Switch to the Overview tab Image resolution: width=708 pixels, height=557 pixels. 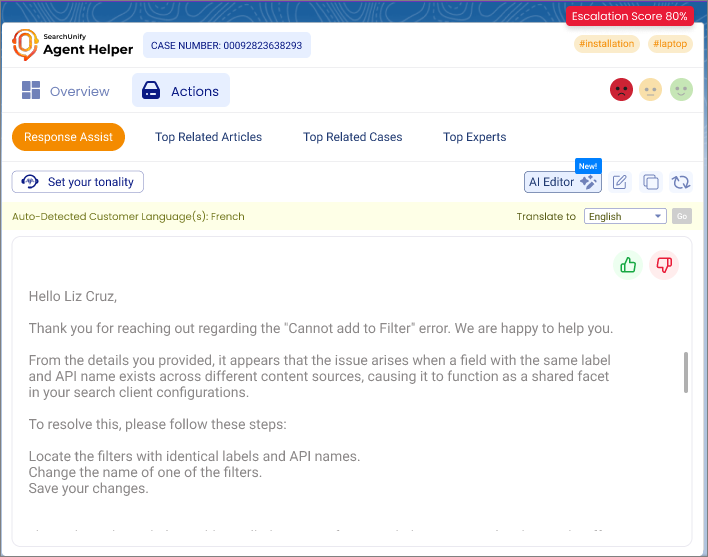pos(66,91)
